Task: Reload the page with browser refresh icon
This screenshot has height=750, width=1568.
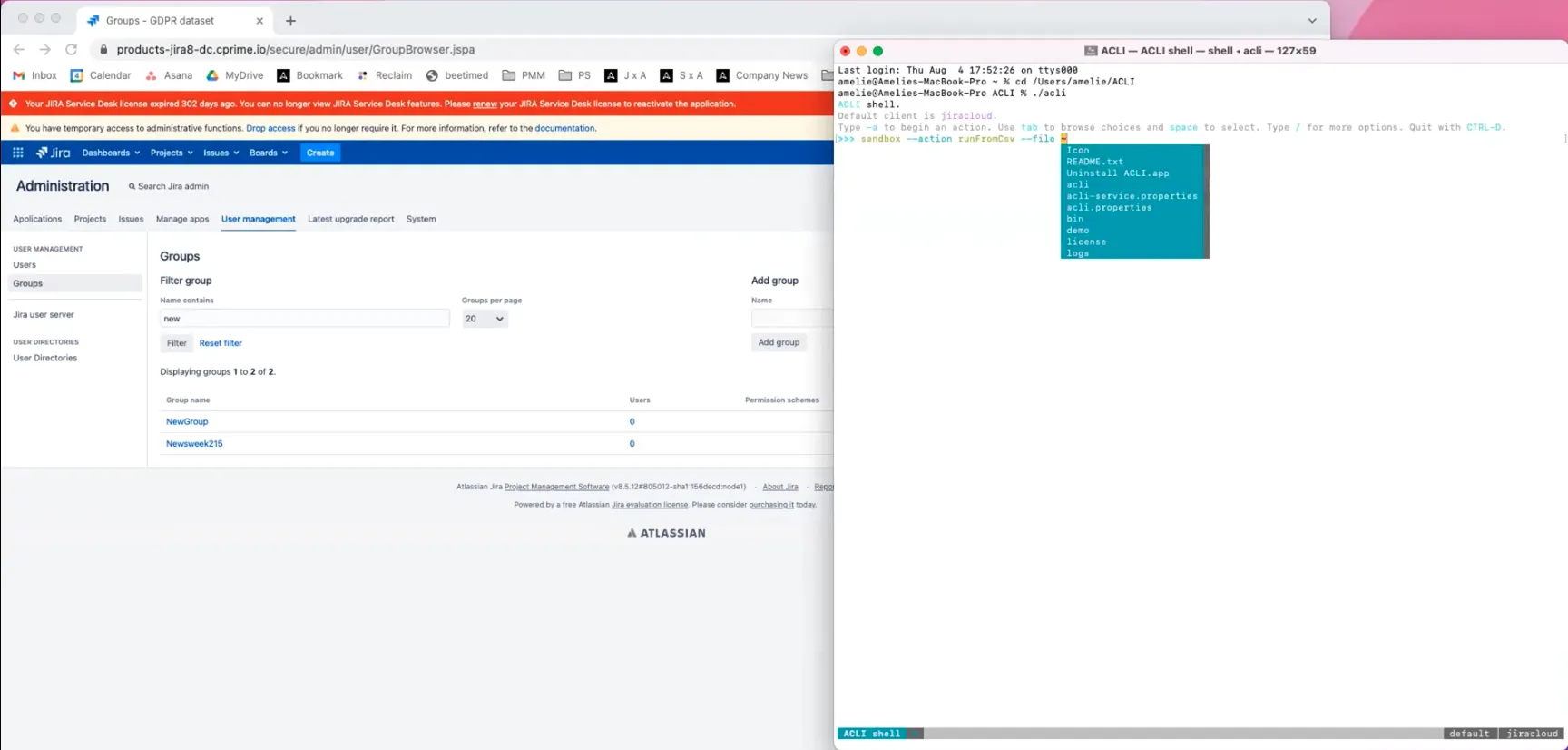Action: click(71, 50)
